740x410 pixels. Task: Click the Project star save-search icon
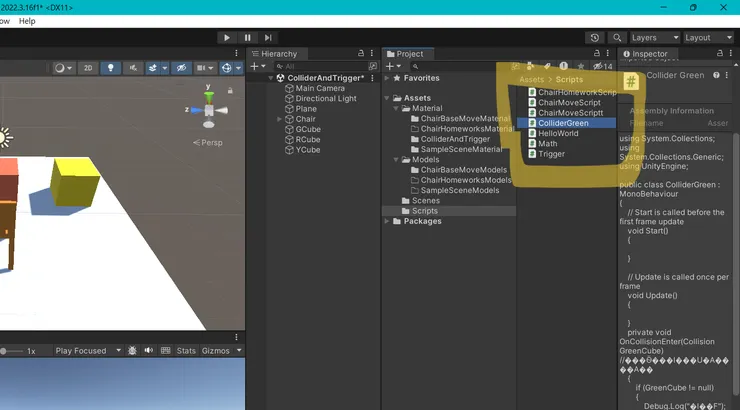tap(581, 66)
